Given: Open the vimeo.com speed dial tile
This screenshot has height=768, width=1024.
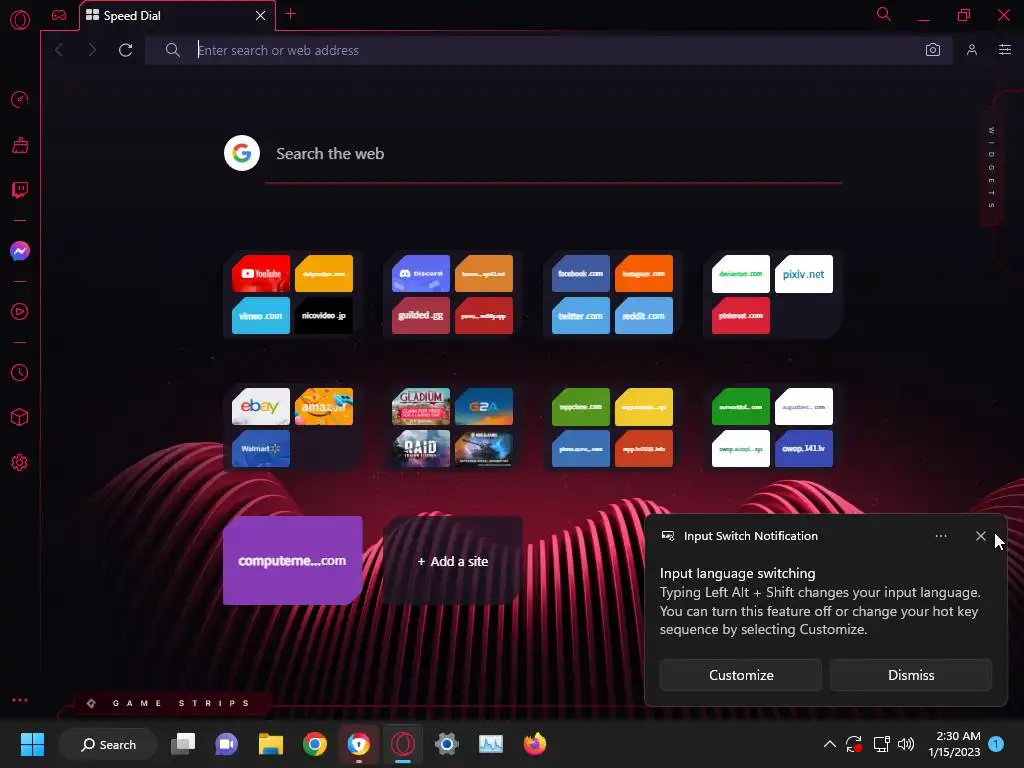Looking at the screenshot, I should [261, 315].
